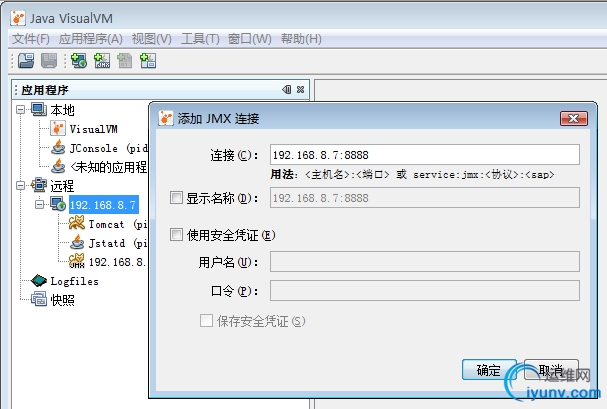This screenshot has width=607, height=409.
Task: Cancel the dialog with 取消
Action: (x=551, y=370)
